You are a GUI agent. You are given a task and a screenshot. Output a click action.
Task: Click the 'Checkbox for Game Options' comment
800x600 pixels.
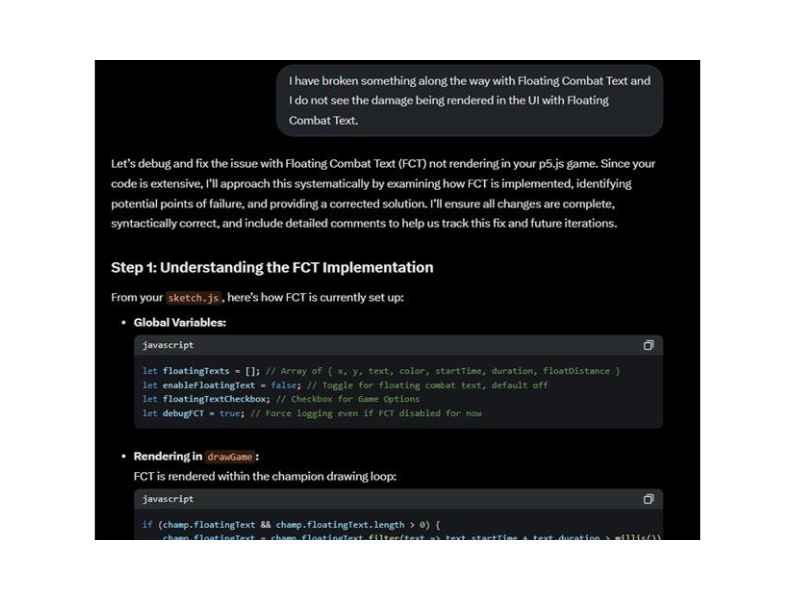tap(347, 399)
